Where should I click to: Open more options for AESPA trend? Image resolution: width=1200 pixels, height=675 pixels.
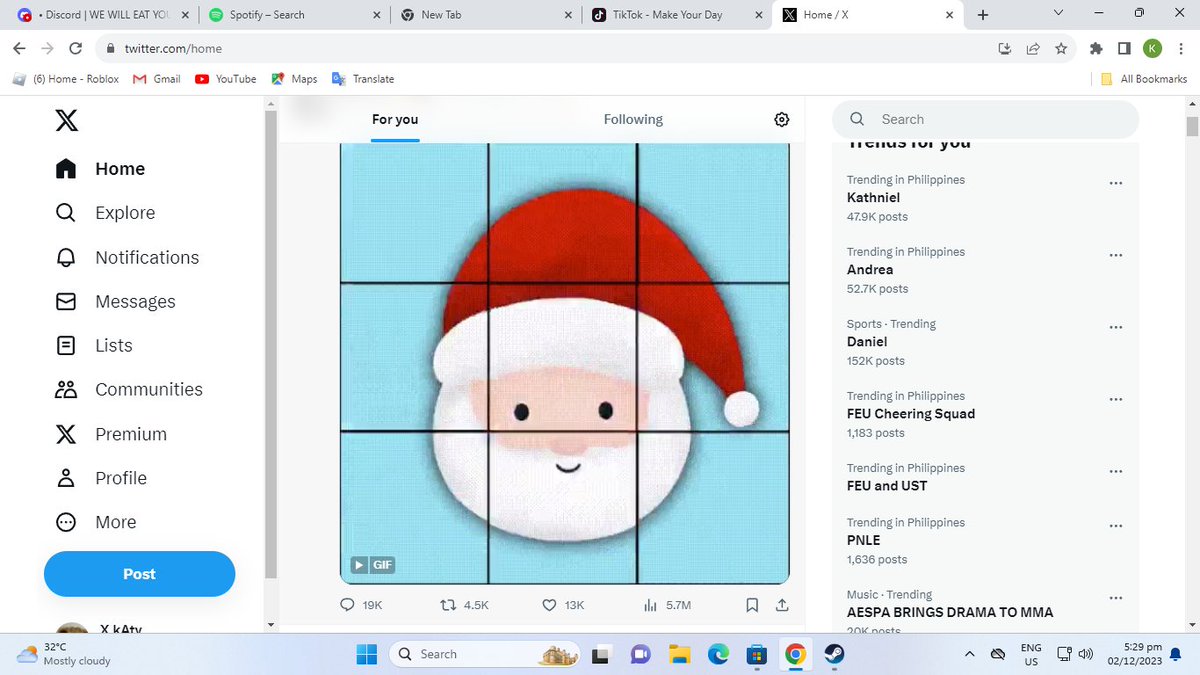pyautogui.click(x=1116, y=597)
